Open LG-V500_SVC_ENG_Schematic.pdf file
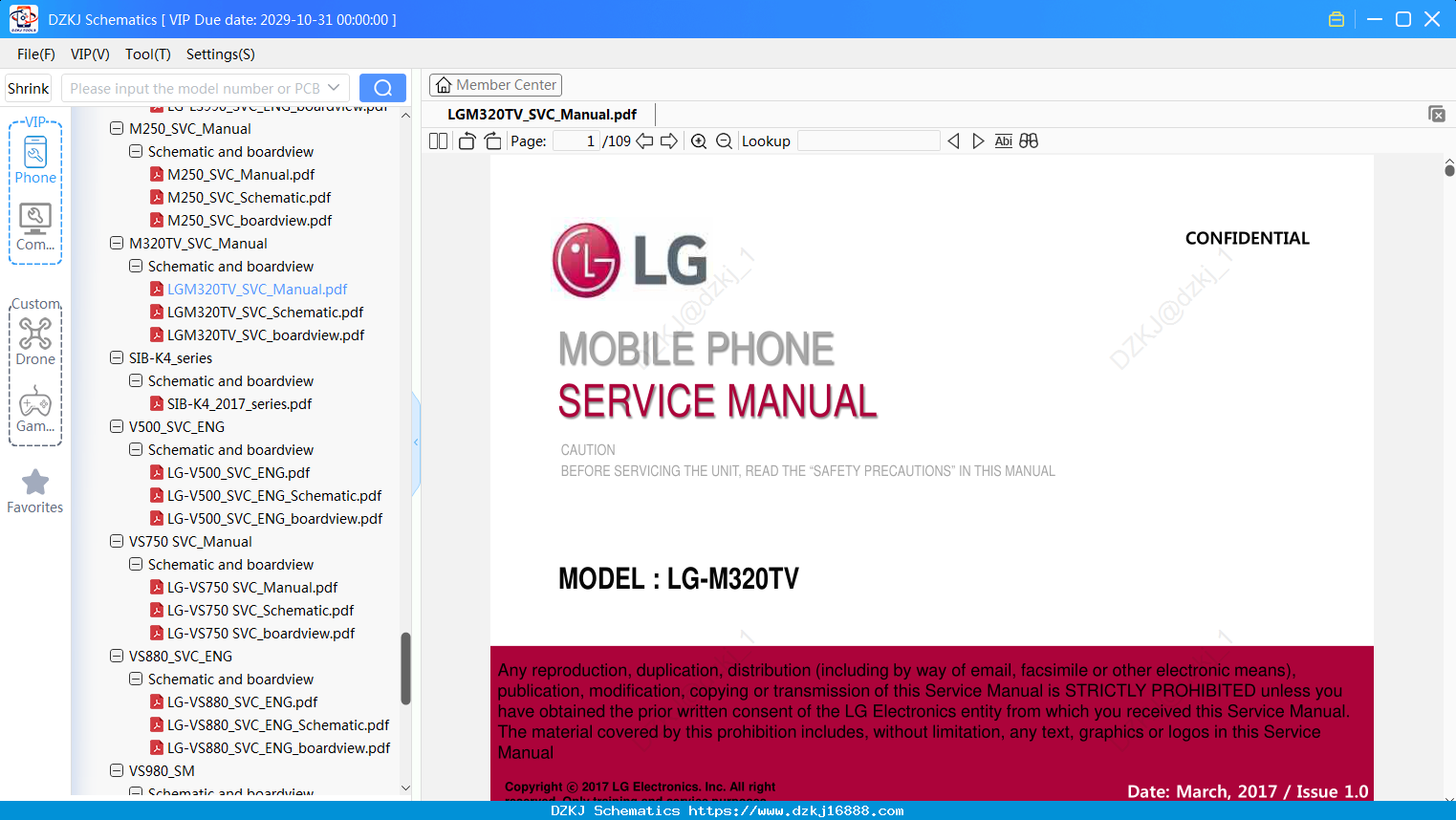The height and width of the screenshot is (820, 1456). (274, 496)
